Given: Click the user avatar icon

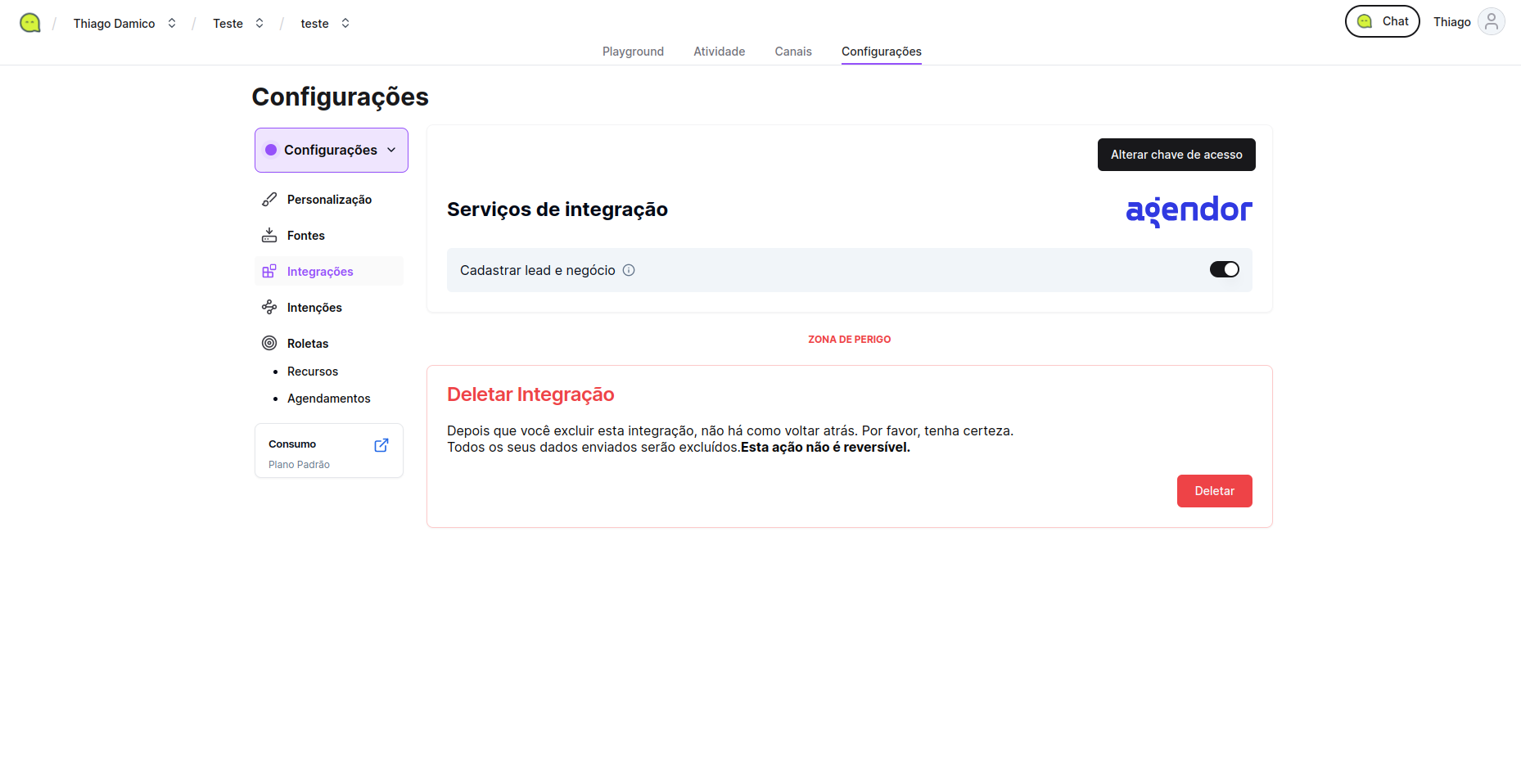Looking at the screenshot, I should (1491, 22).
